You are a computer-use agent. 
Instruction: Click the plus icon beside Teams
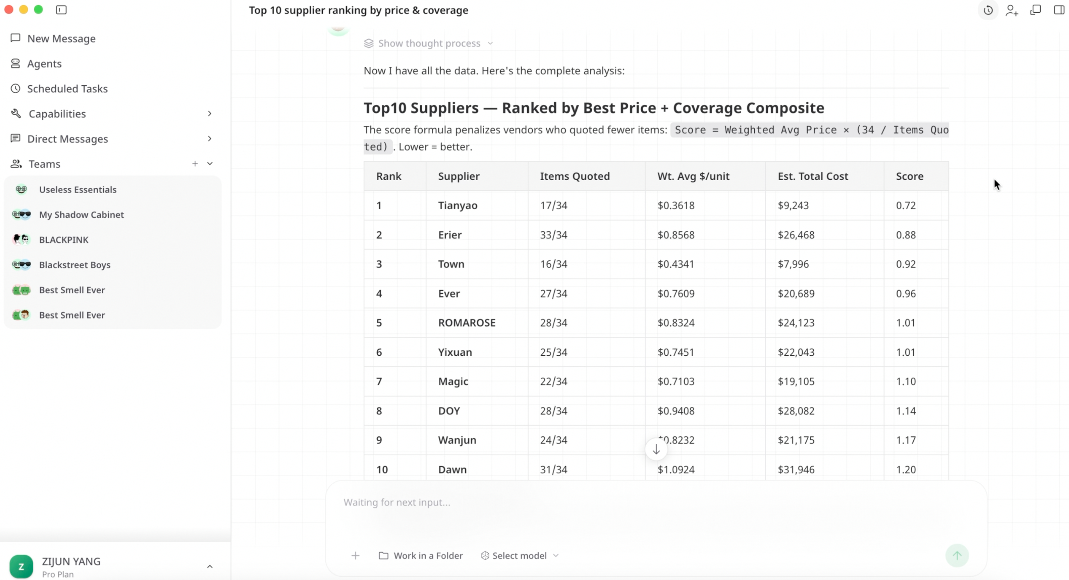[x=195, y=164]
